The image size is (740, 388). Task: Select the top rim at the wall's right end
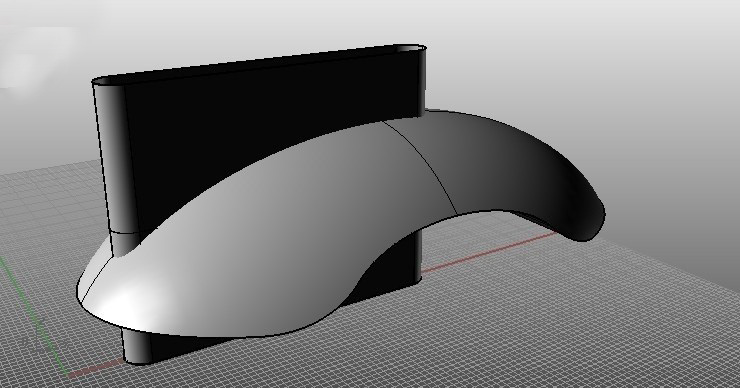point(410,47)
